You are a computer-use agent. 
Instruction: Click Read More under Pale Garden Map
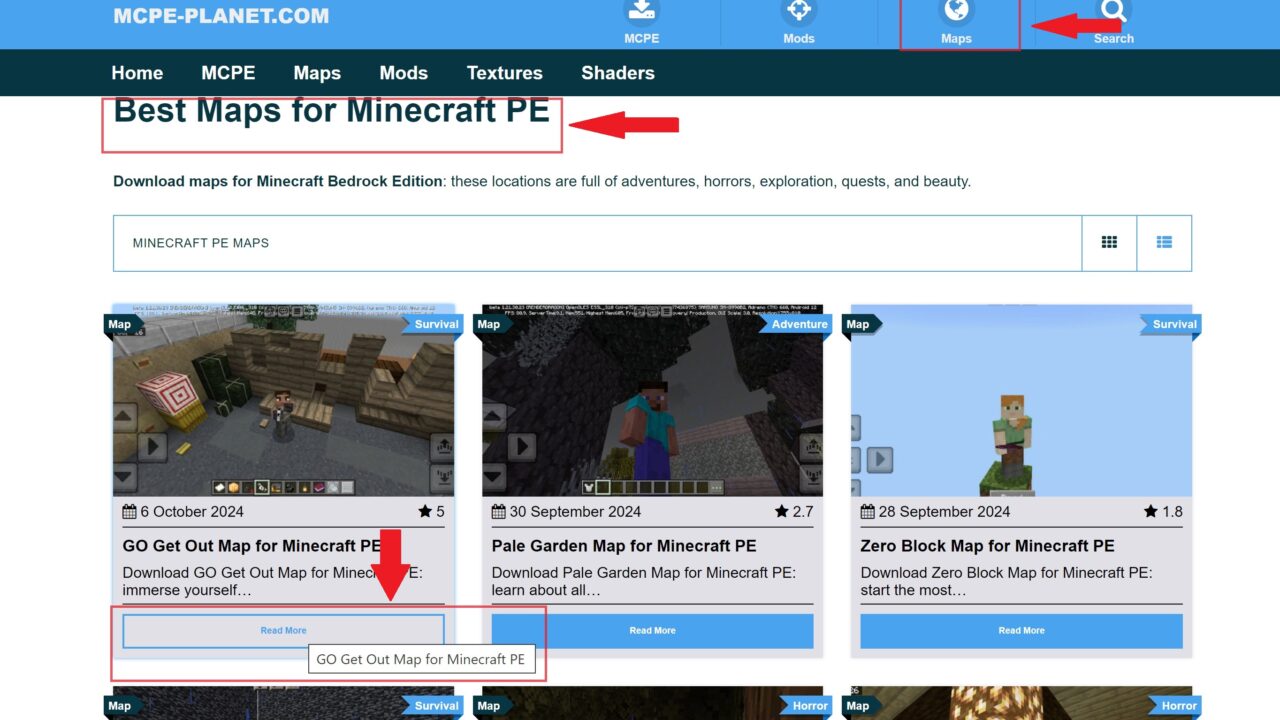[x=653, y=631]
